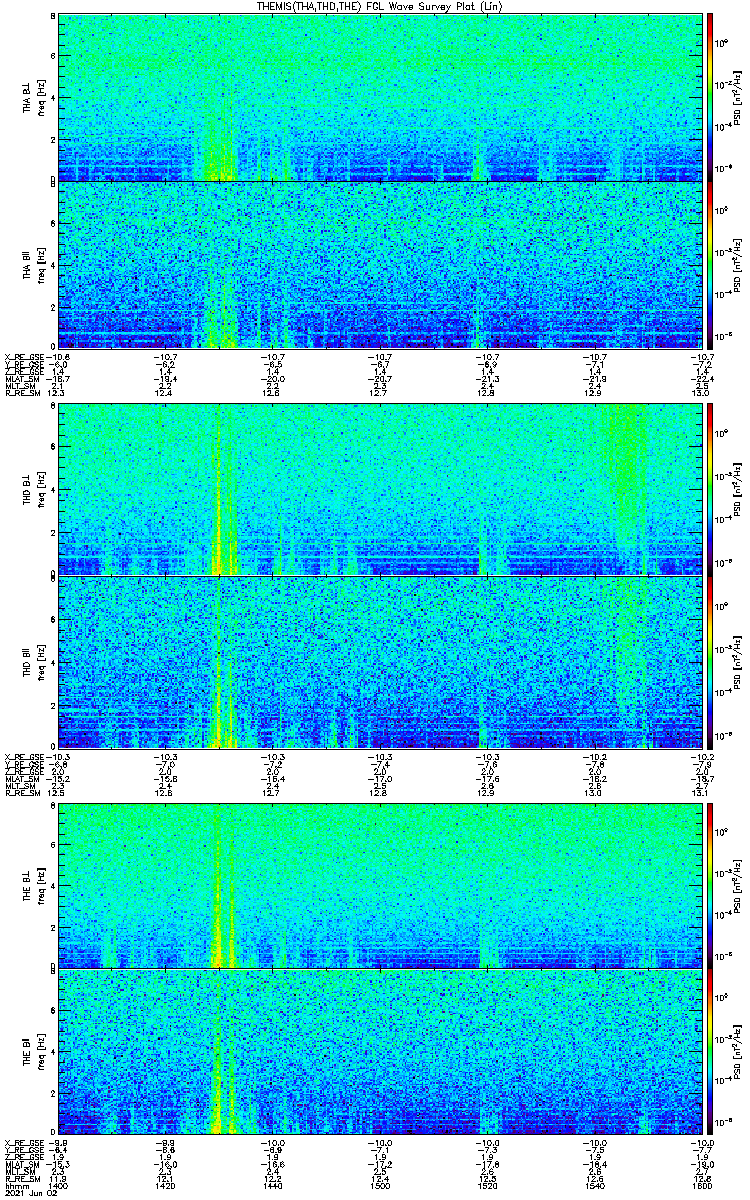This screenshot has width=750, height=1200.
Task: Click the 1600 time tick label
Action: coord(702,1186)
